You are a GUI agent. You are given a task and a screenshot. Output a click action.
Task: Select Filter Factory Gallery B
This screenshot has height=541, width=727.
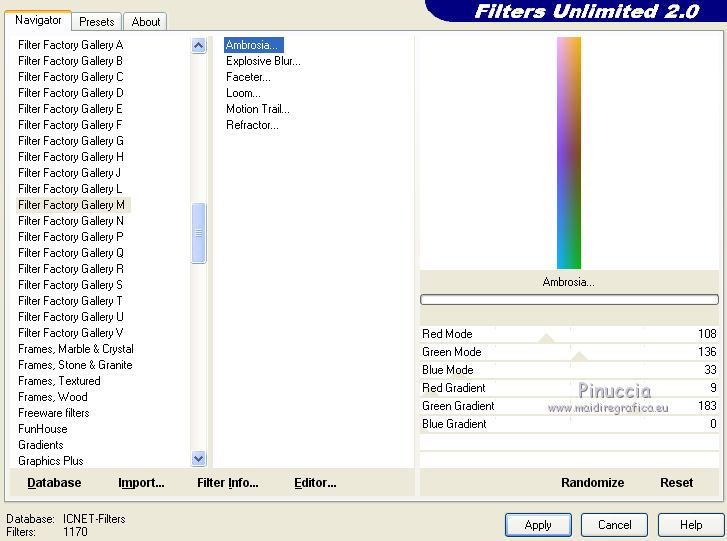[x=70, y=61]
